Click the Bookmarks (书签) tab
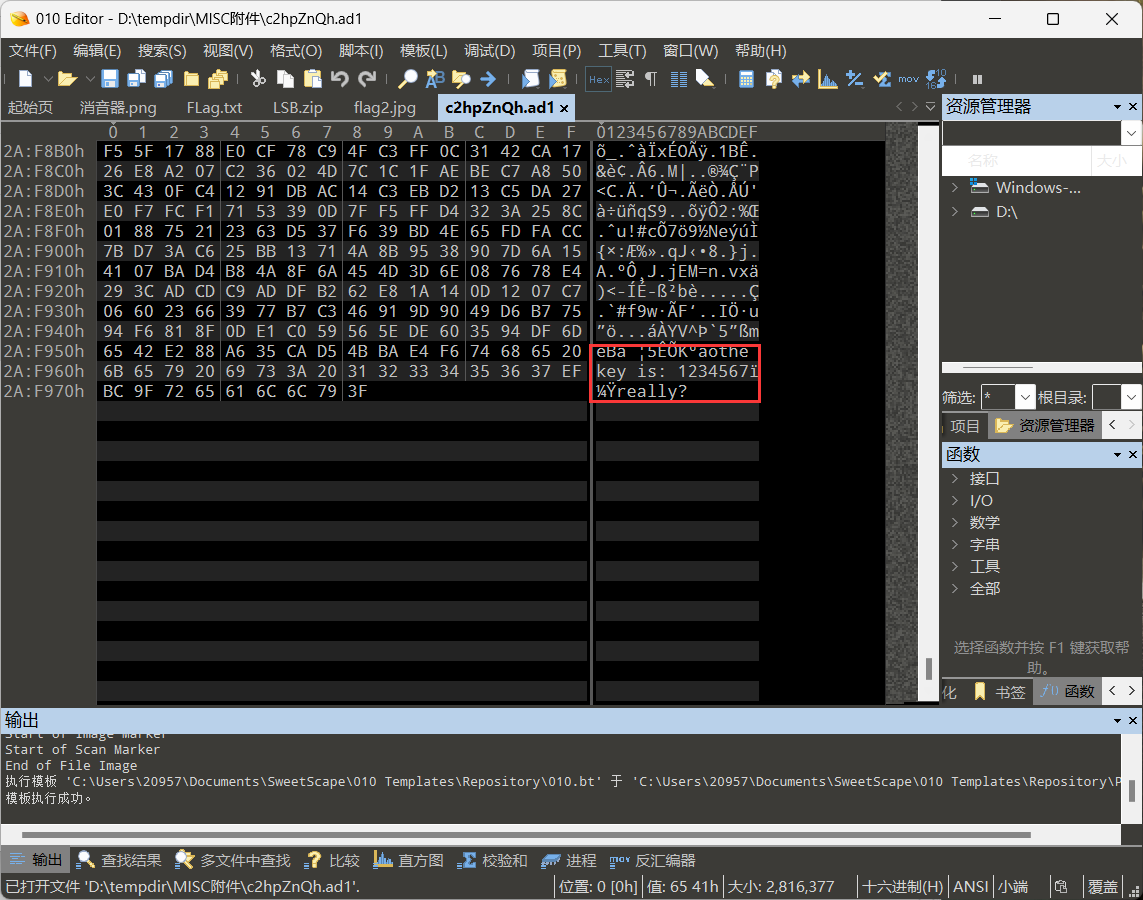 (x=1000, y=691)
